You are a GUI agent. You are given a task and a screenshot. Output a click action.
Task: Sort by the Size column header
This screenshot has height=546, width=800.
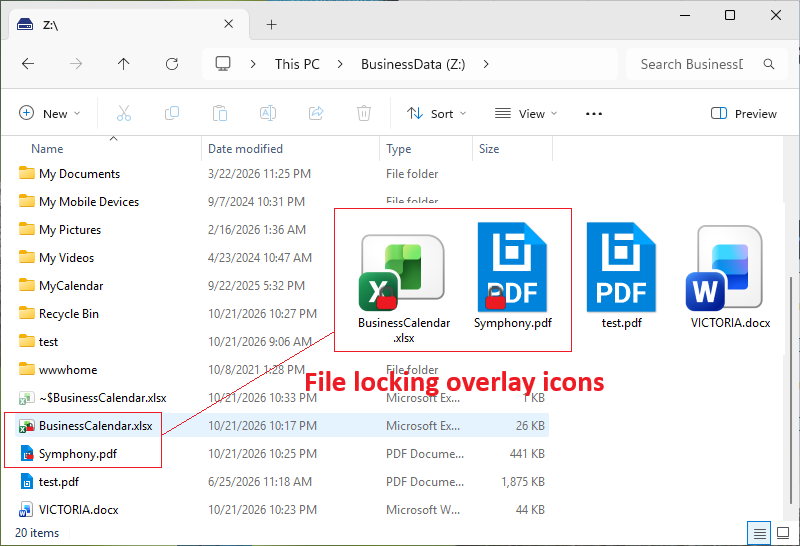[489, 149]
